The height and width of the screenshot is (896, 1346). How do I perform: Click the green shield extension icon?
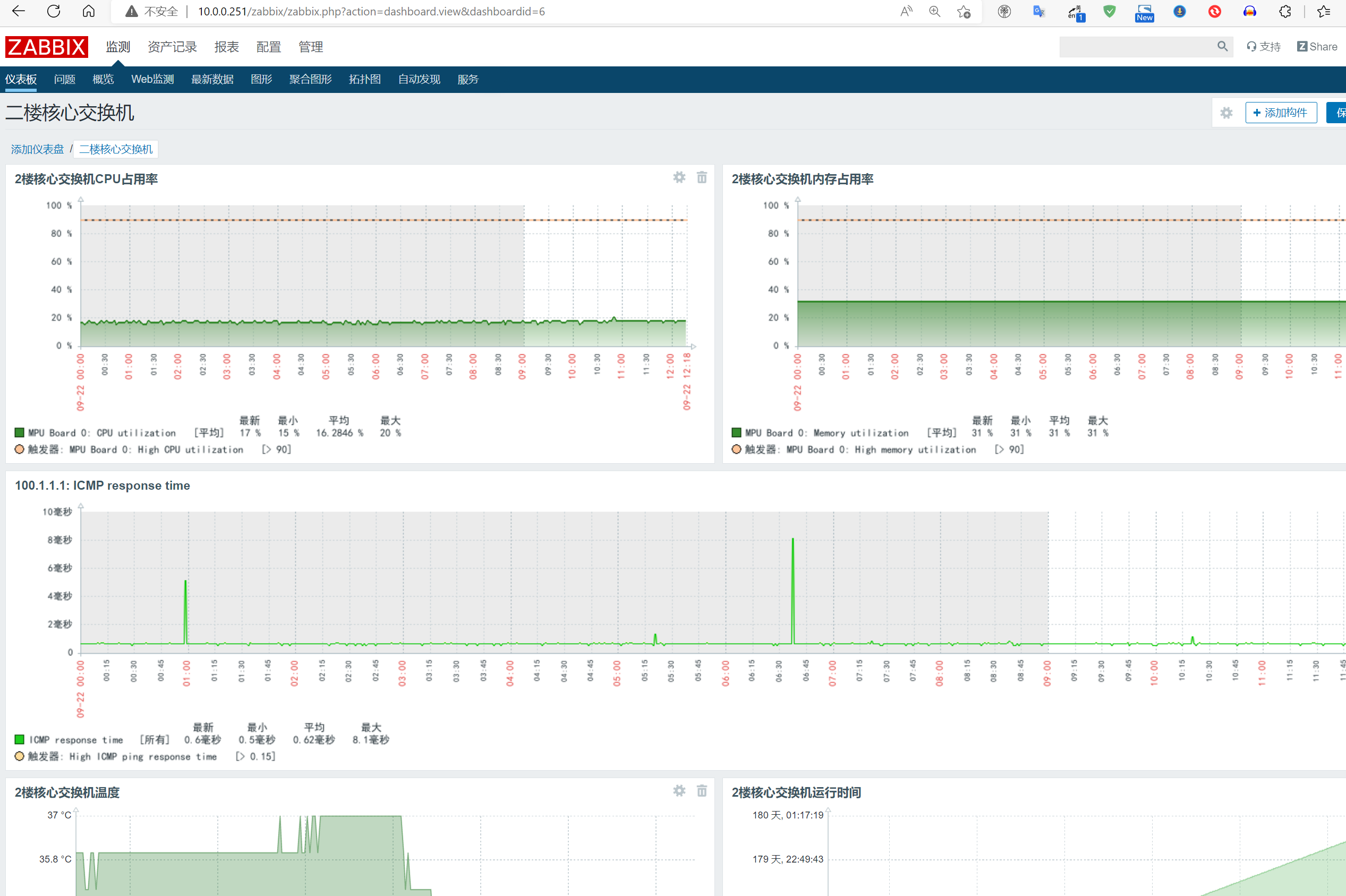coord(1110,12)
